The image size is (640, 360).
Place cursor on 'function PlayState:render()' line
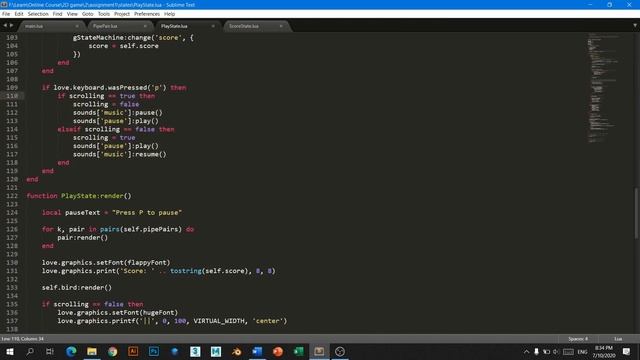click(x=79, y=196)
